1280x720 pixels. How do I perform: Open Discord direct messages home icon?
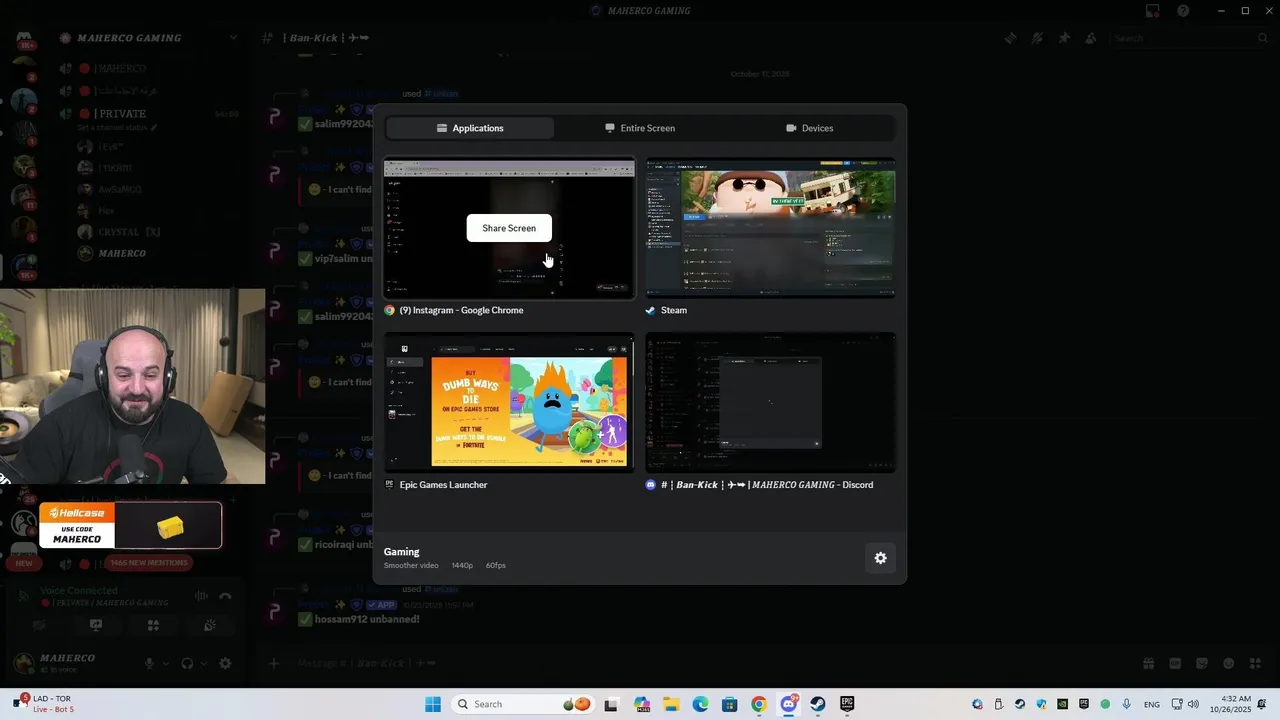point(24,40)
